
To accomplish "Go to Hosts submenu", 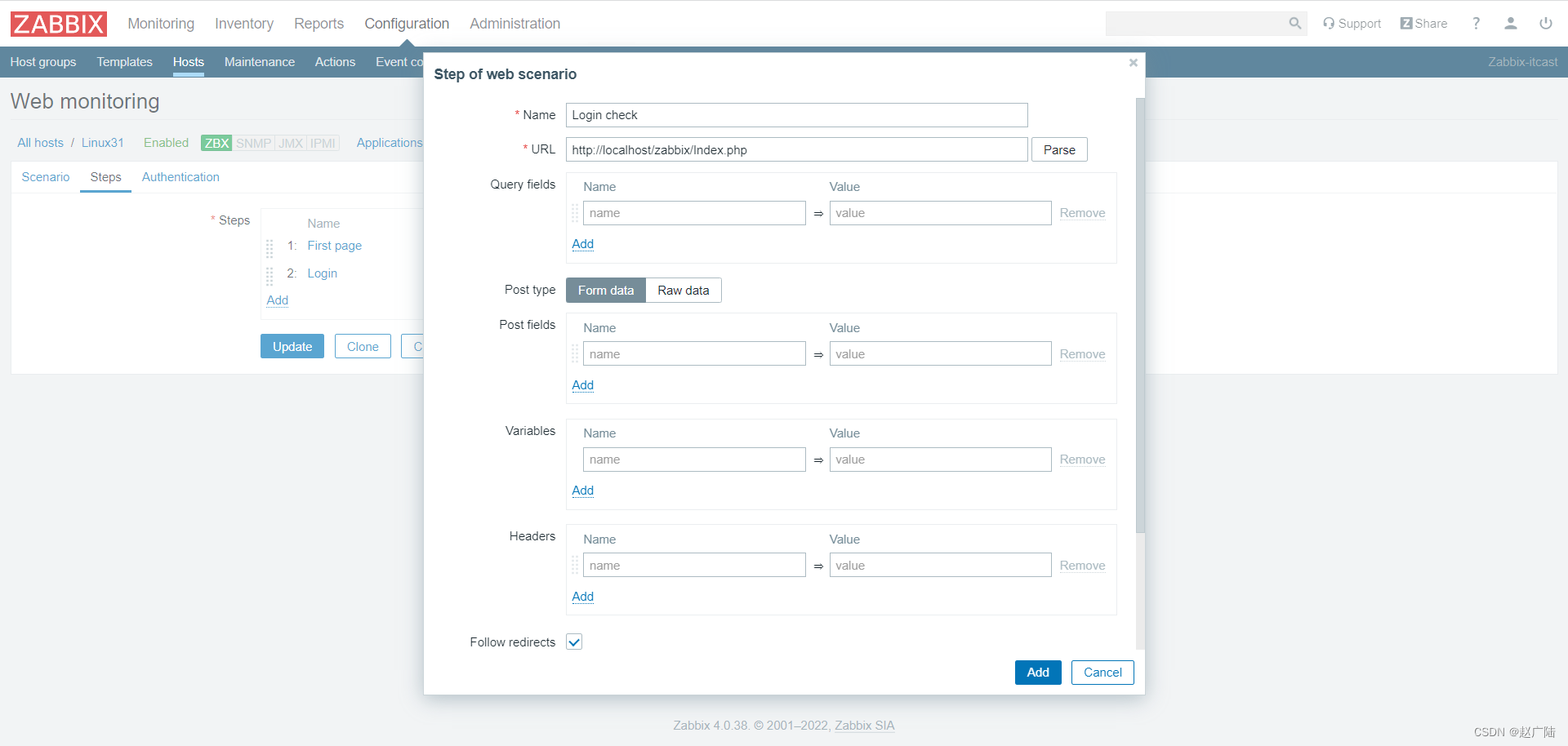I will 189,62.
